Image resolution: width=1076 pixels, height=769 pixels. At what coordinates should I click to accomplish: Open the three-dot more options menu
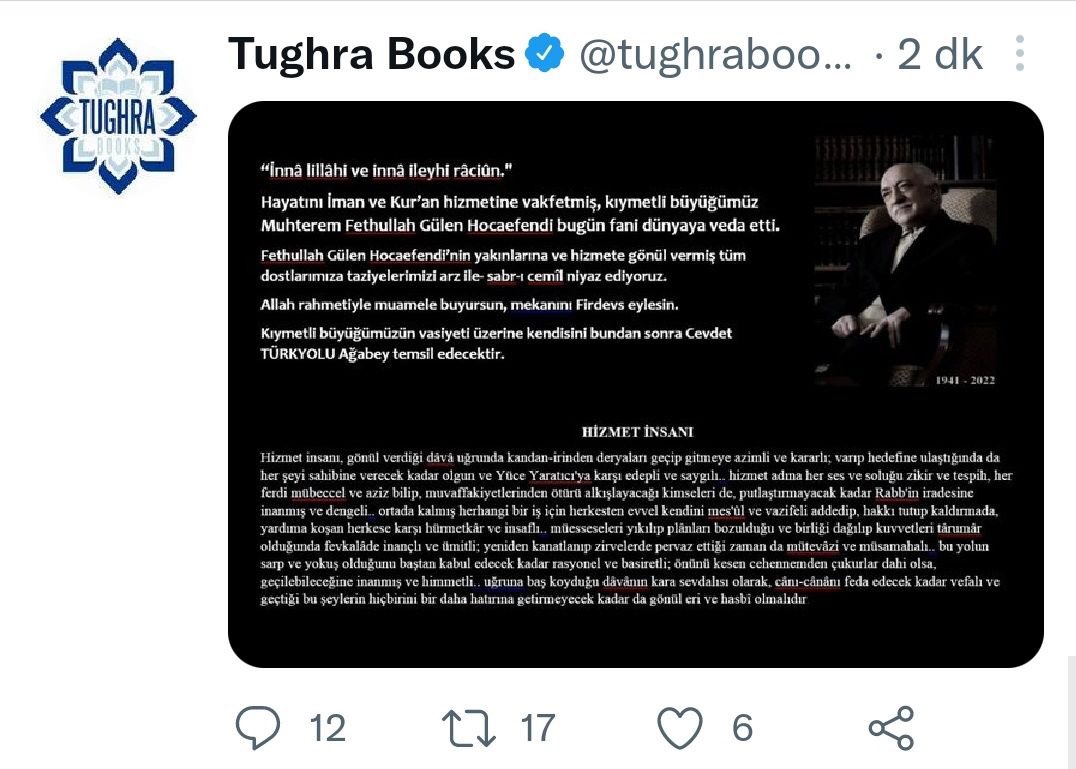coord(1020,53)
